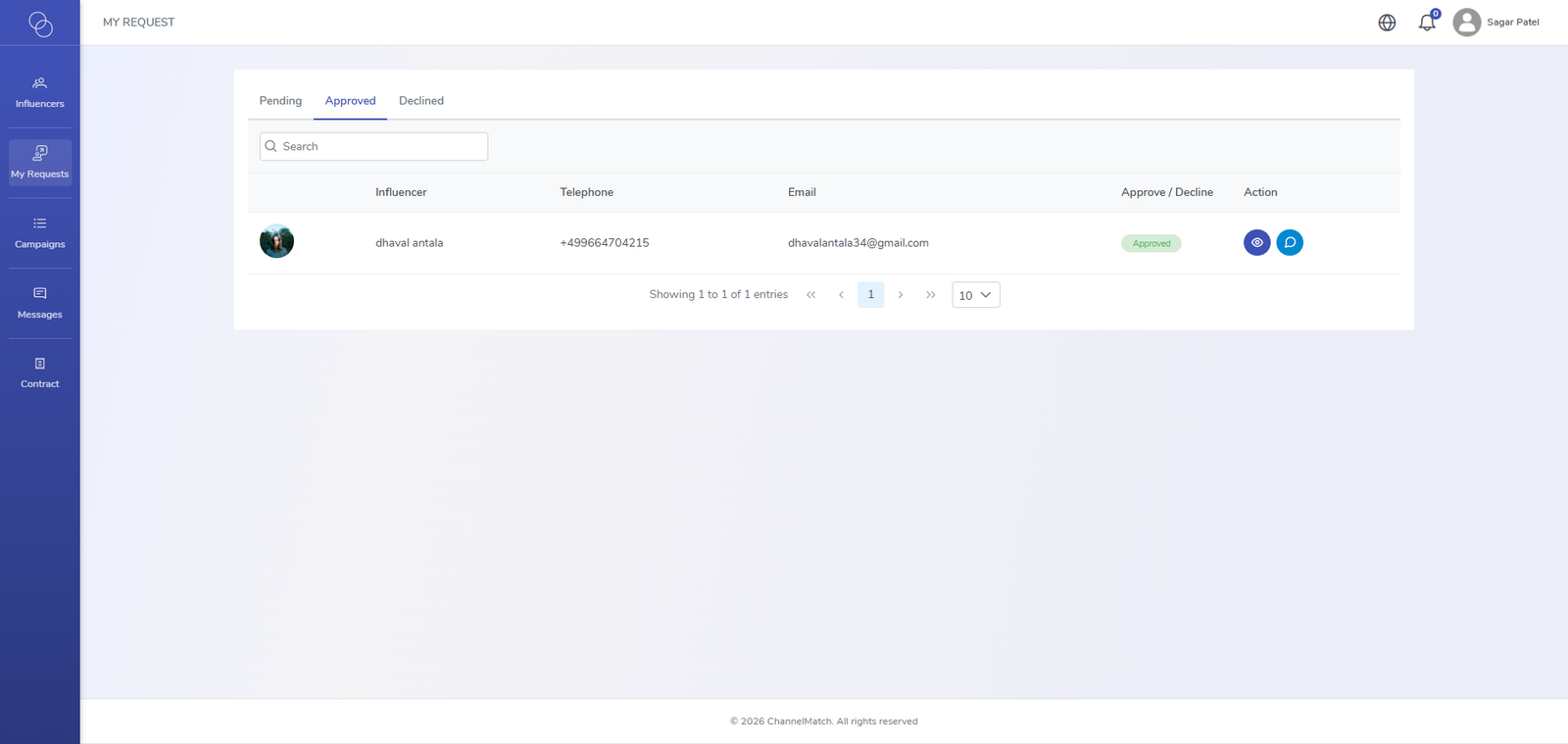Click dhaval antala's profile thumbnail

click(x=276, y=241)
